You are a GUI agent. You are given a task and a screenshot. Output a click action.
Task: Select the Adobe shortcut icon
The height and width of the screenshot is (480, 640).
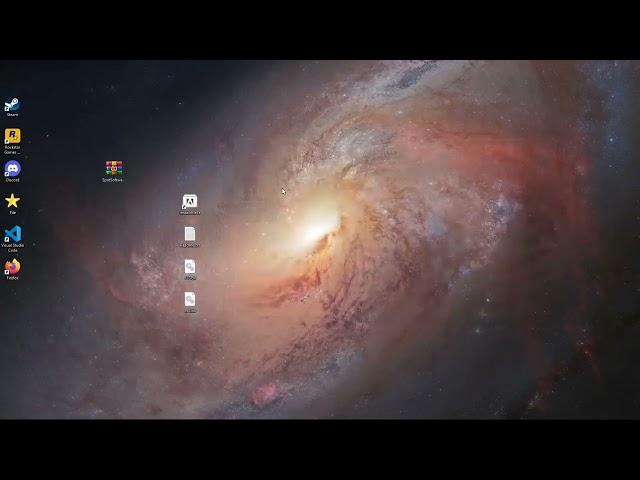190,204
